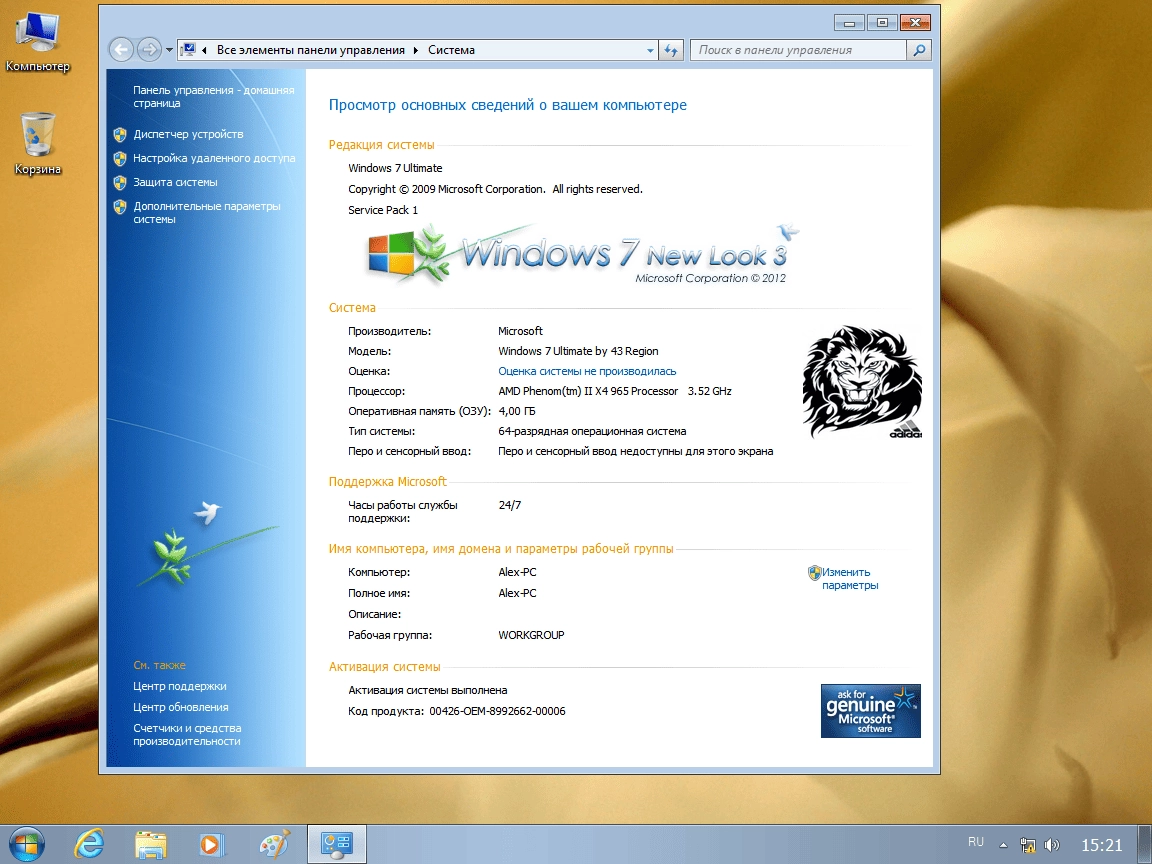Click the shield icon beside Дополнительные параметры системы
Screen dimensions: 1152x864
tap(120, 206)
